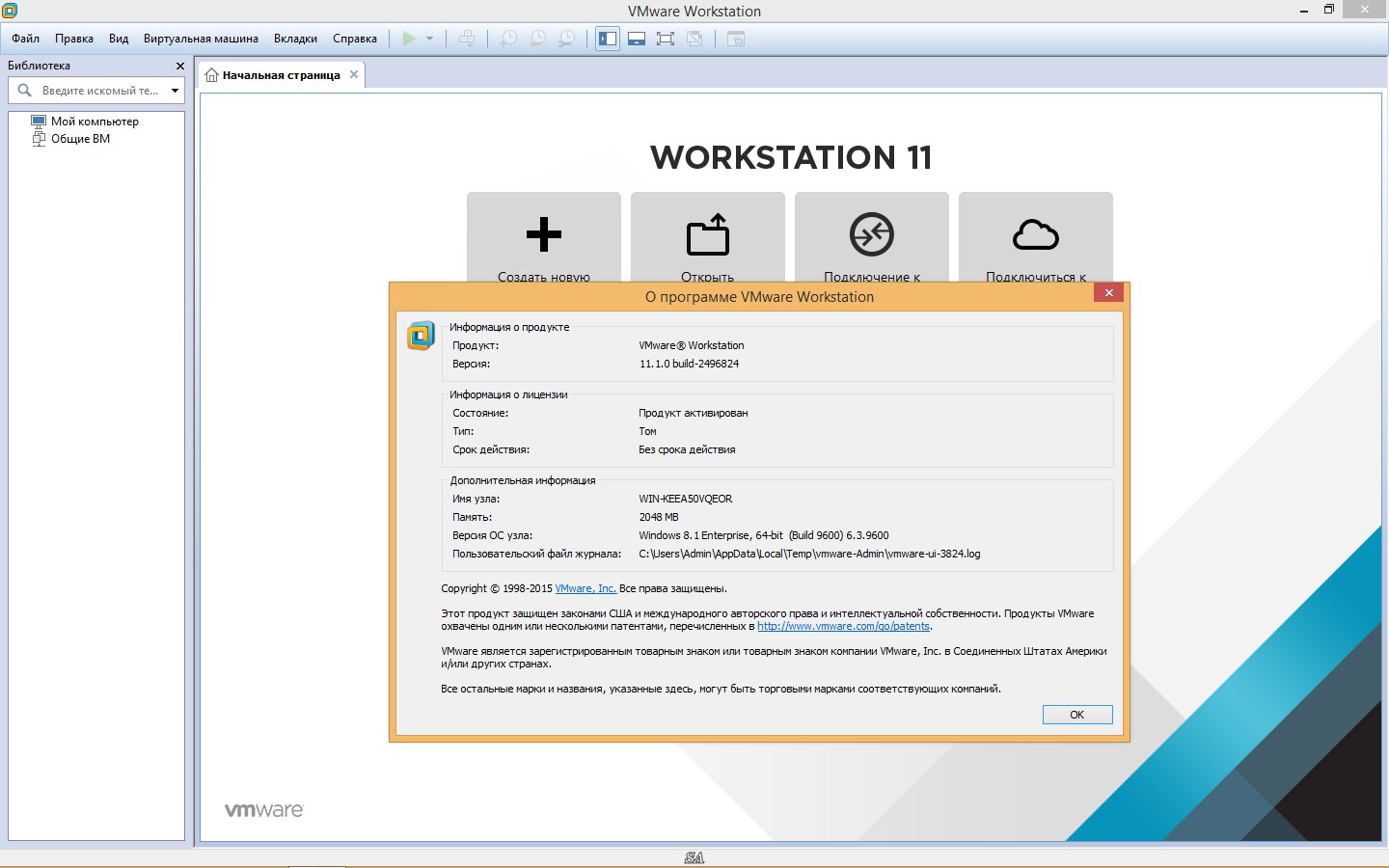Viewport: 1389px width, 868px height.
Task: Toggle the Show Library panel icon
Action: coord(608,39)
